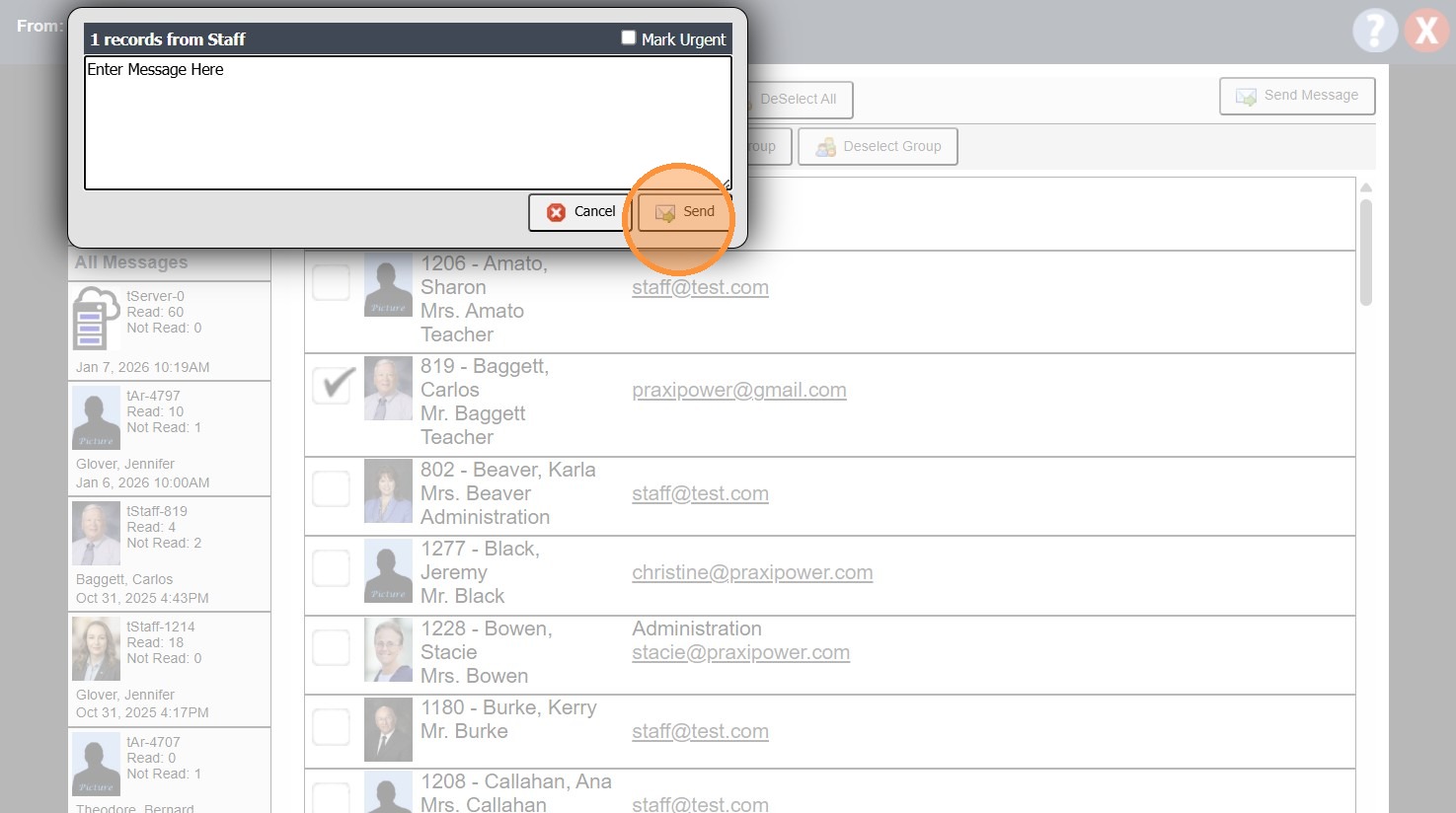This screenshot has width=1456, height=813.
Task: Click the 1 records from Staff title
Action: point(168,39)
